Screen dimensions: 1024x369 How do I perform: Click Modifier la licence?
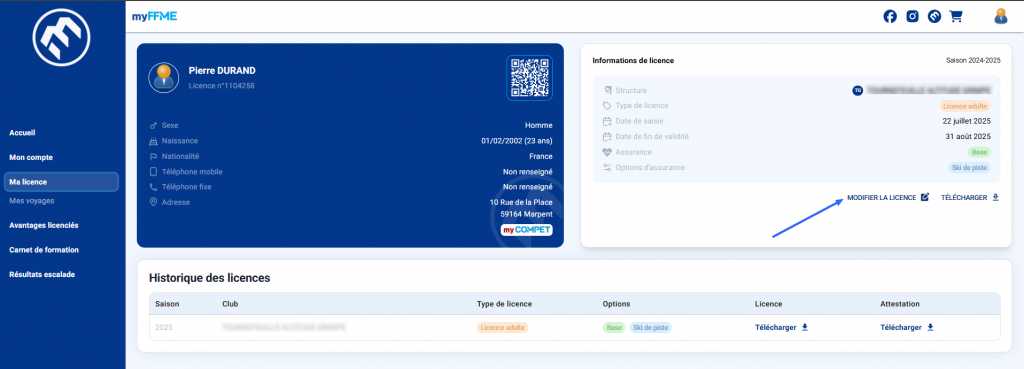[x=882, y=197]
